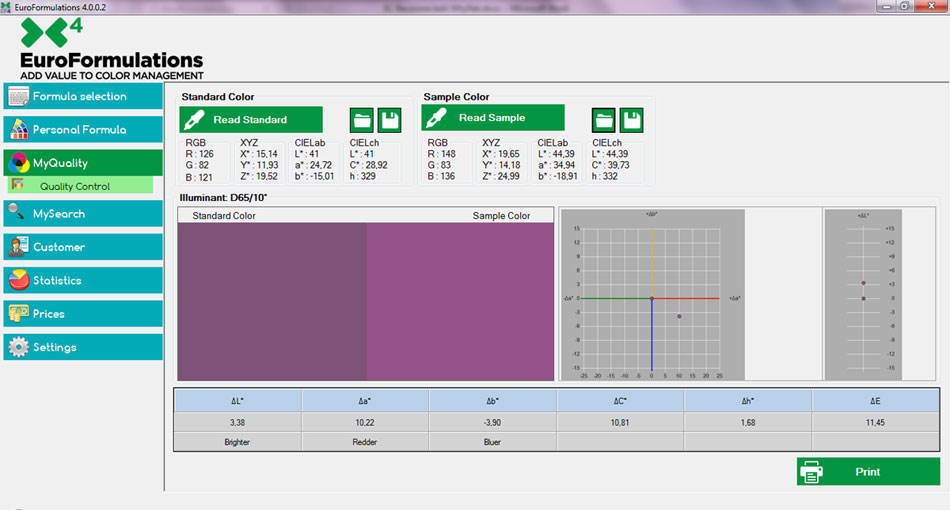
Task: Click standard C* : 28,92 value
Action: coord(368,165)
